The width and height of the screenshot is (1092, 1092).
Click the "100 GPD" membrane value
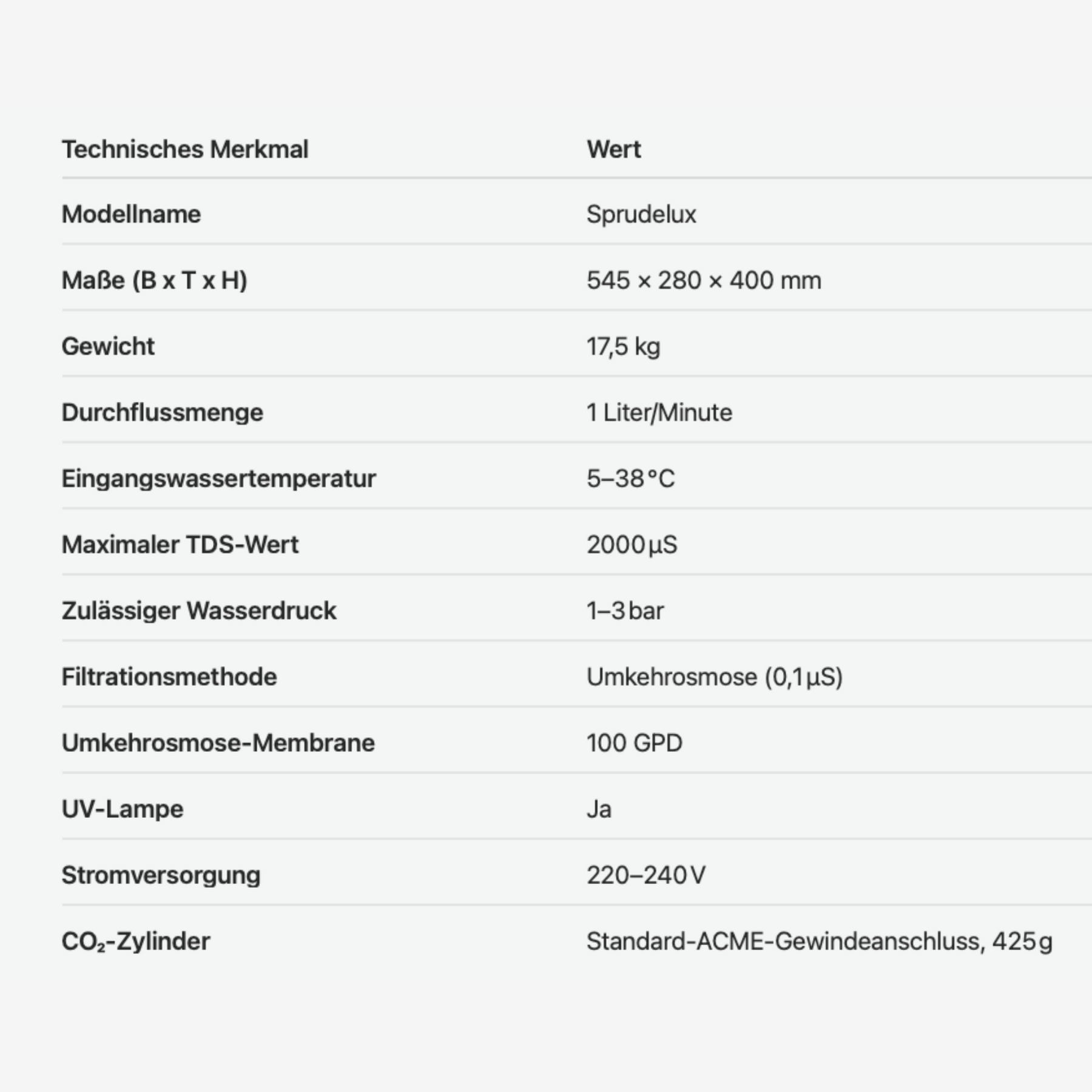pos(634,743)
